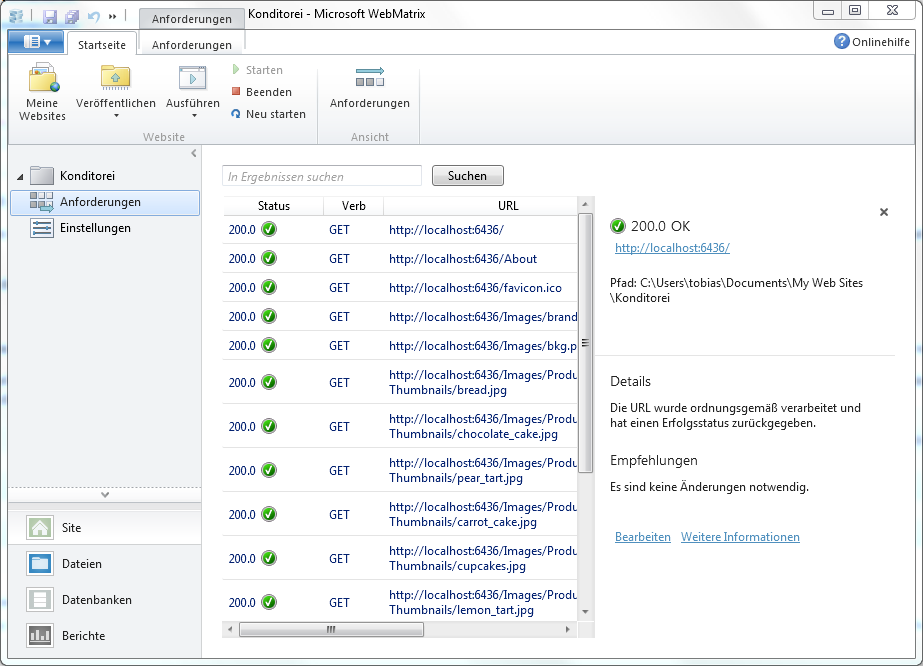The height and width of the screenshot is (666, 923).
Task: Open the Veröffentlichen dropdown arrow
Action: [116, 116]
